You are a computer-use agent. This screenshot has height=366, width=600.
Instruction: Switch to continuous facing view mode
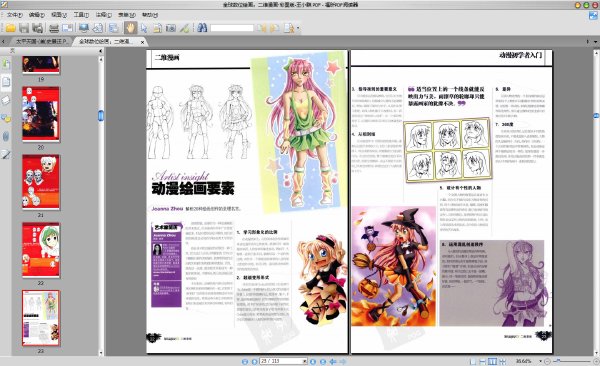coord(502,361)
